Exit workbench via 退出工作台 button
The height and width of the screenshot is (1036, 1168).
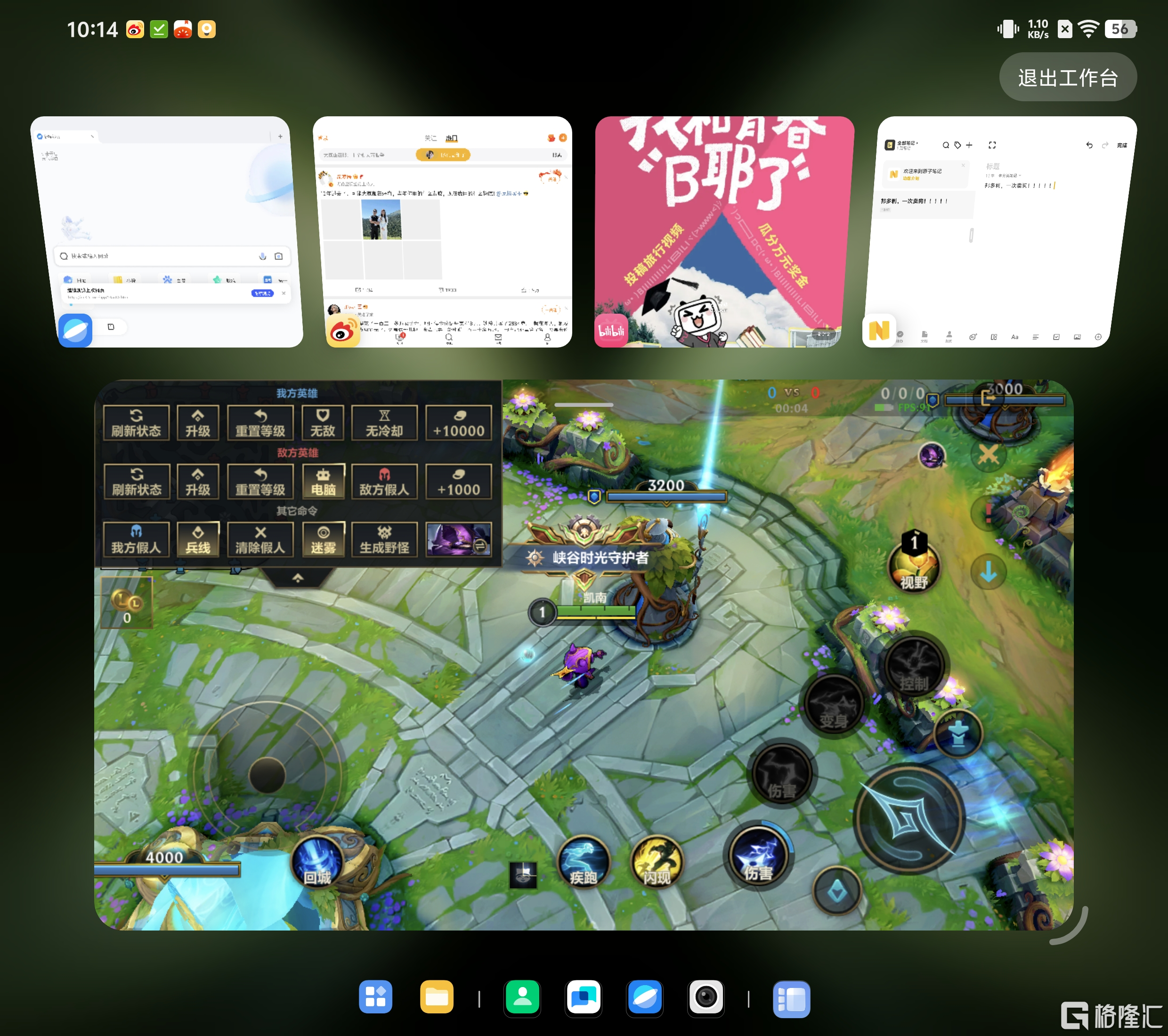1067,77
